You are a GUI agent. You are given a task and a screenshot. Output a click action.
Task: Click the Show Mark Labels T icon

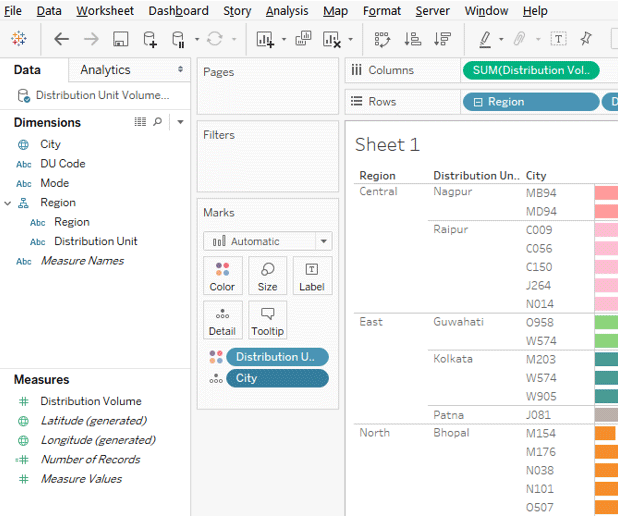click(x=558, y=39)
